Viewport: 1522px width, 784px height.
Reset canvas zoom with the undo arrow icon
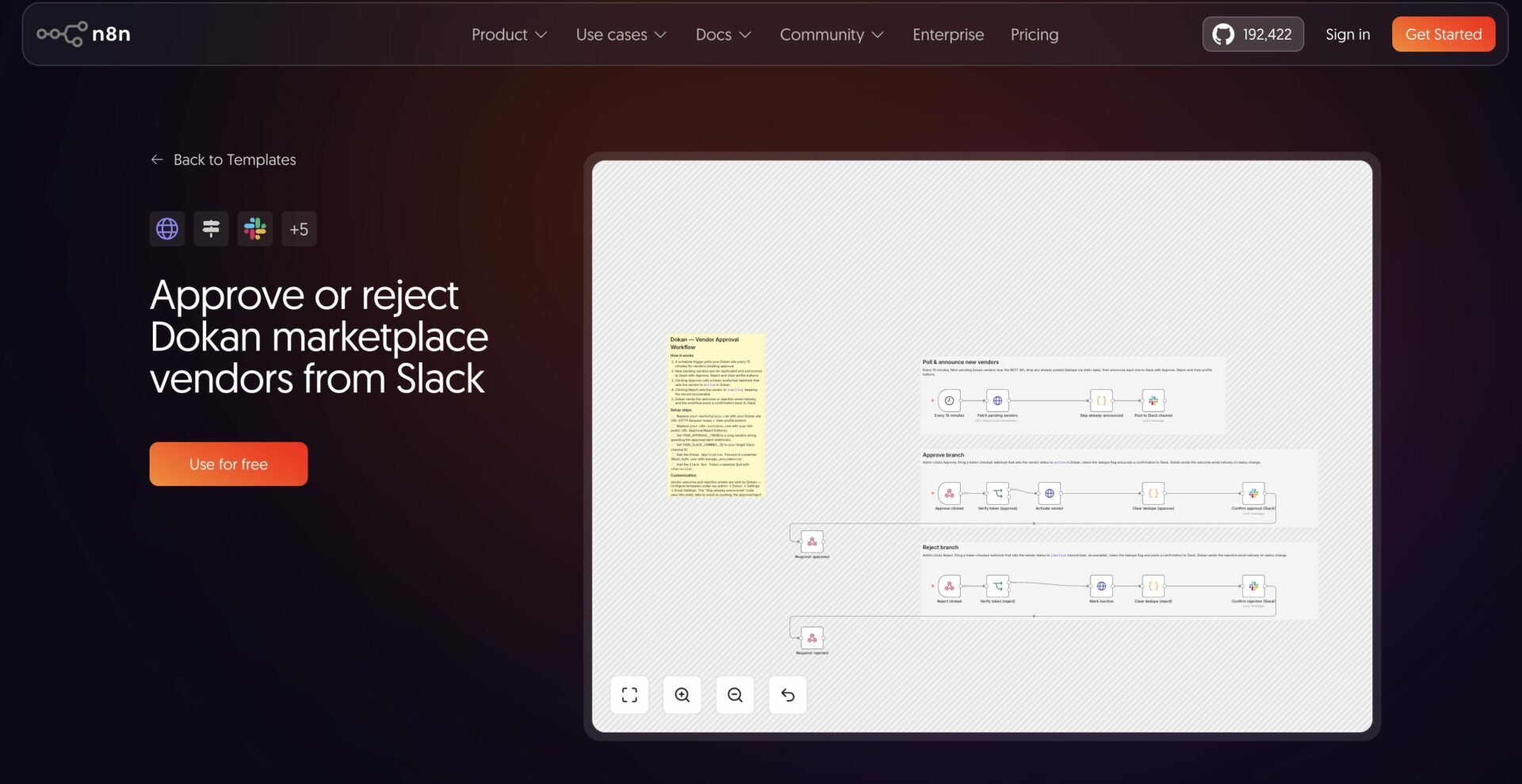(788, 695)
